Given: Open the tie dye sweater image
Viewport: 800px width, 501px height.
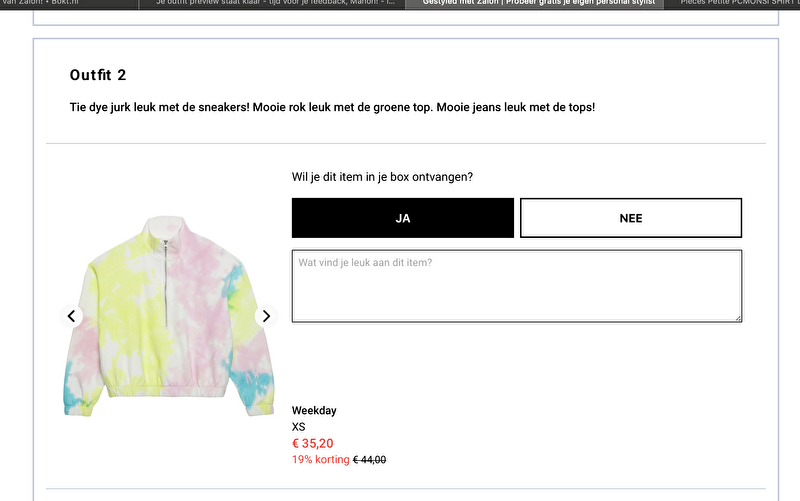Looking at the screenshot, I should (x=169, y=316).
